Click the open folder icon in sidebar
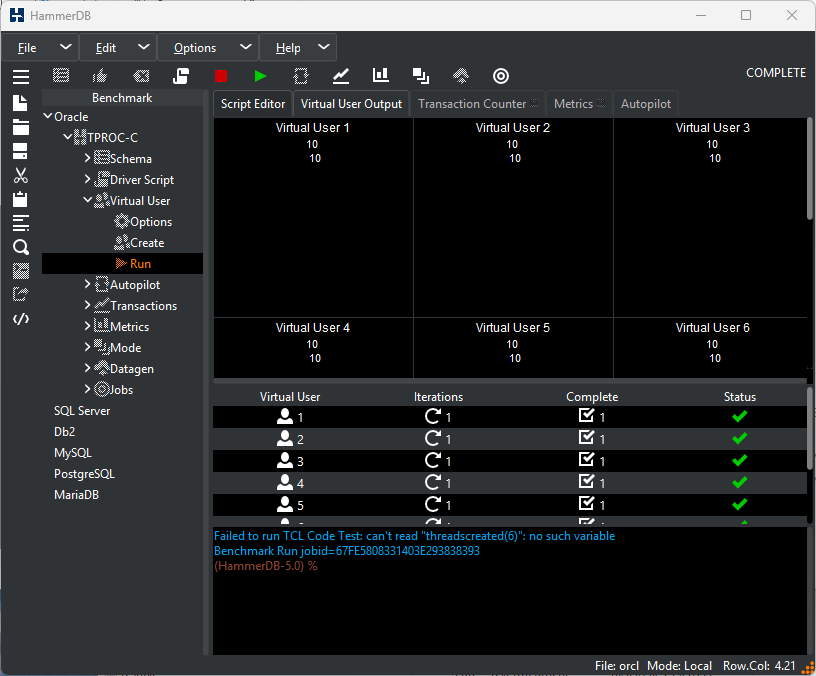Screen dimensions: 816x676 20,127
